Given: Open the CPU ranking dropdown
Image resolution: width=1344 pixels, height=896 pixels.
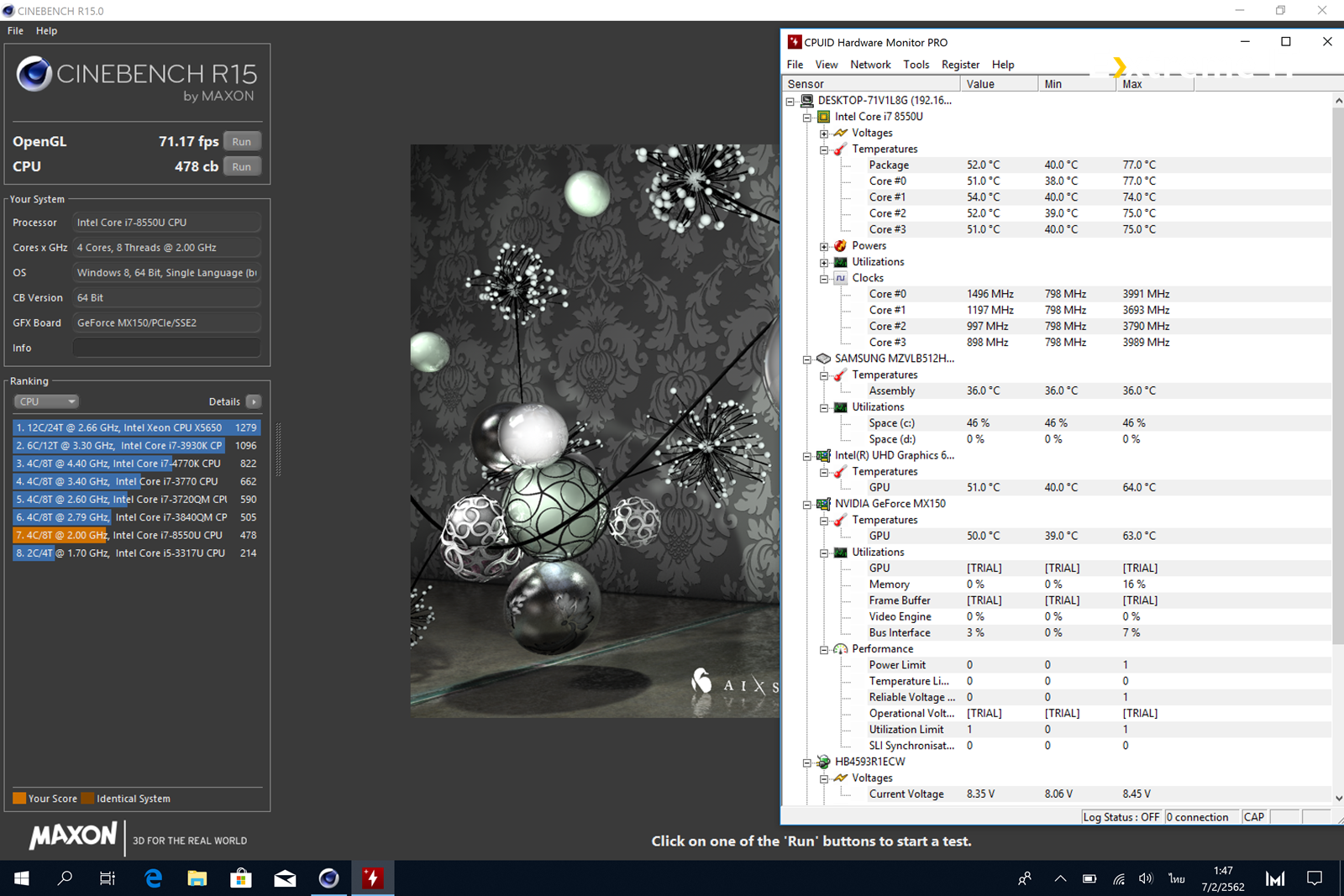Looking at the screenshot, I should tap(46, 401).
